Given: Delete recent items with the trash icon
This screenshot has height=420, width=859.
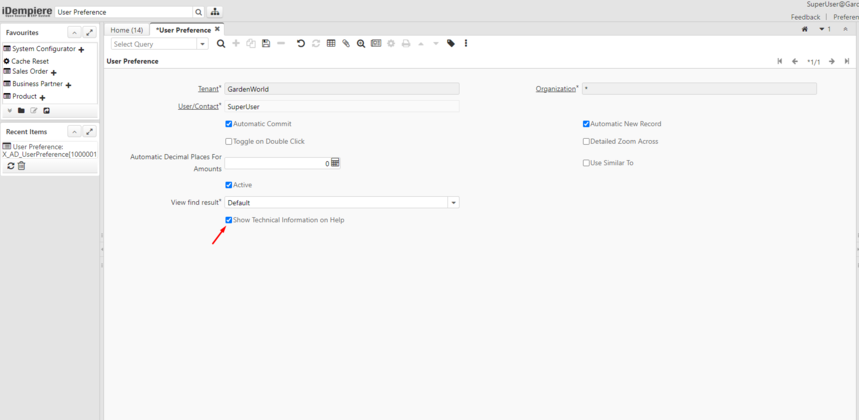Looking at the screenshot, I should coord(21,166).
